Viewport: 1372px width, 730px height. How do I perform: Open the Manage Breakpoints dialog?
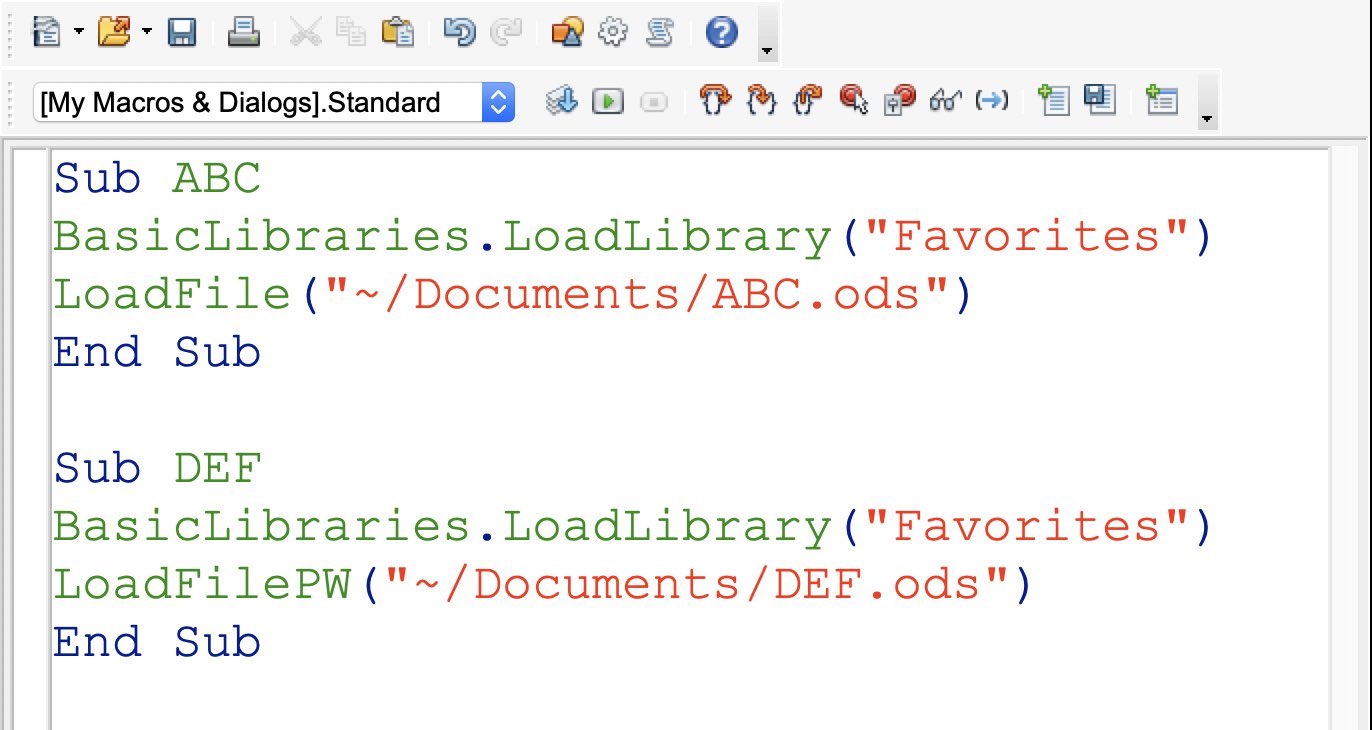coord(899,100)
